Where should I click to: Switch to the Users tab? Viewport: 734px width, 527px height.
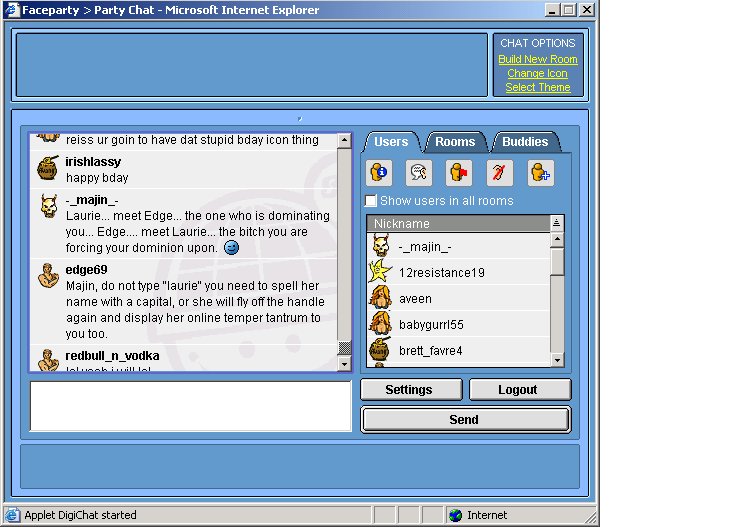(391, 142)
